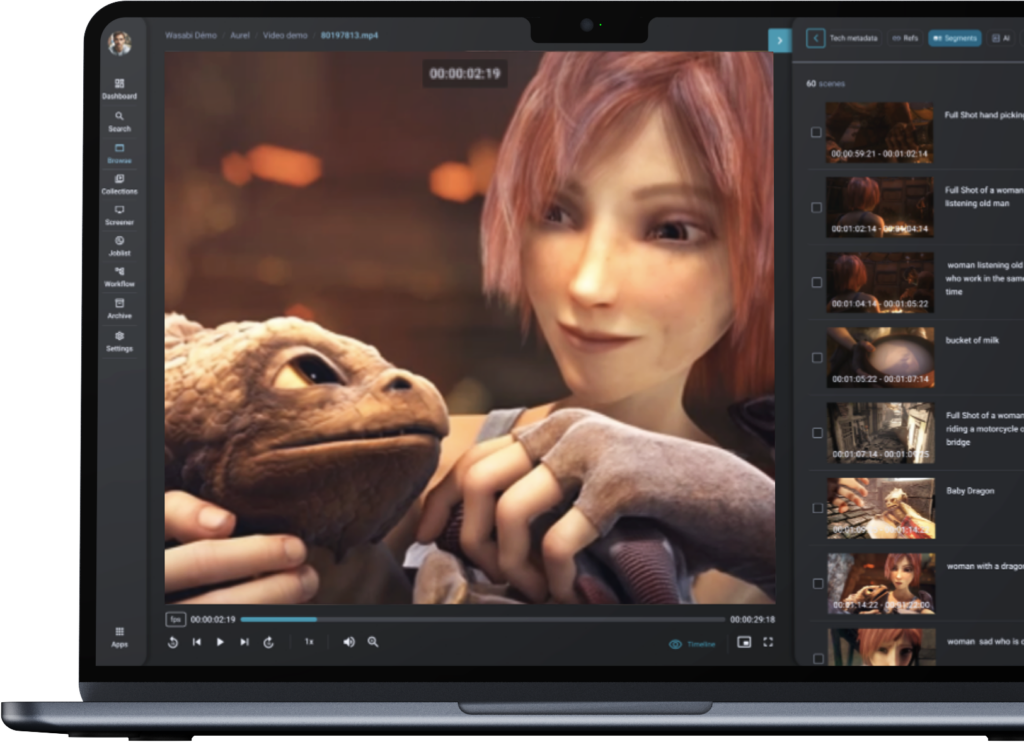The image size is (1024, 742).
Task: Go to 'Wasabi Démo' breadcrumb
Action: 191,35
